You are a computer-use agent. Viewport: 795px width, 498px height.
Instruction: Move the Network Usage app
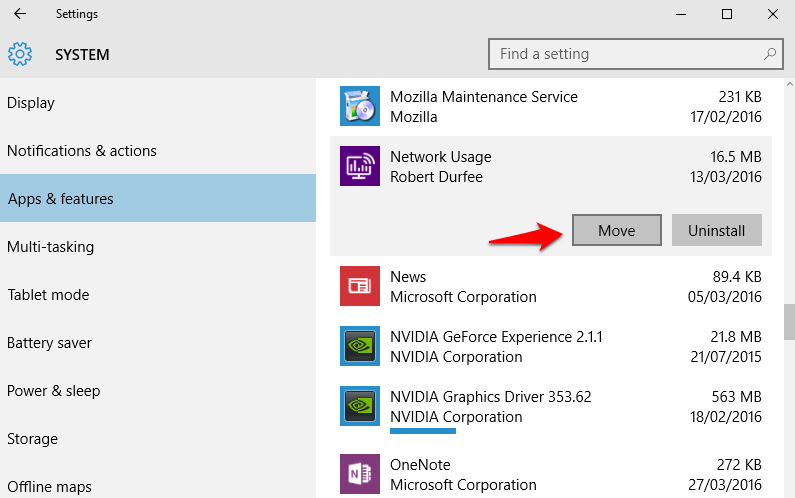[x=617, y=230]
